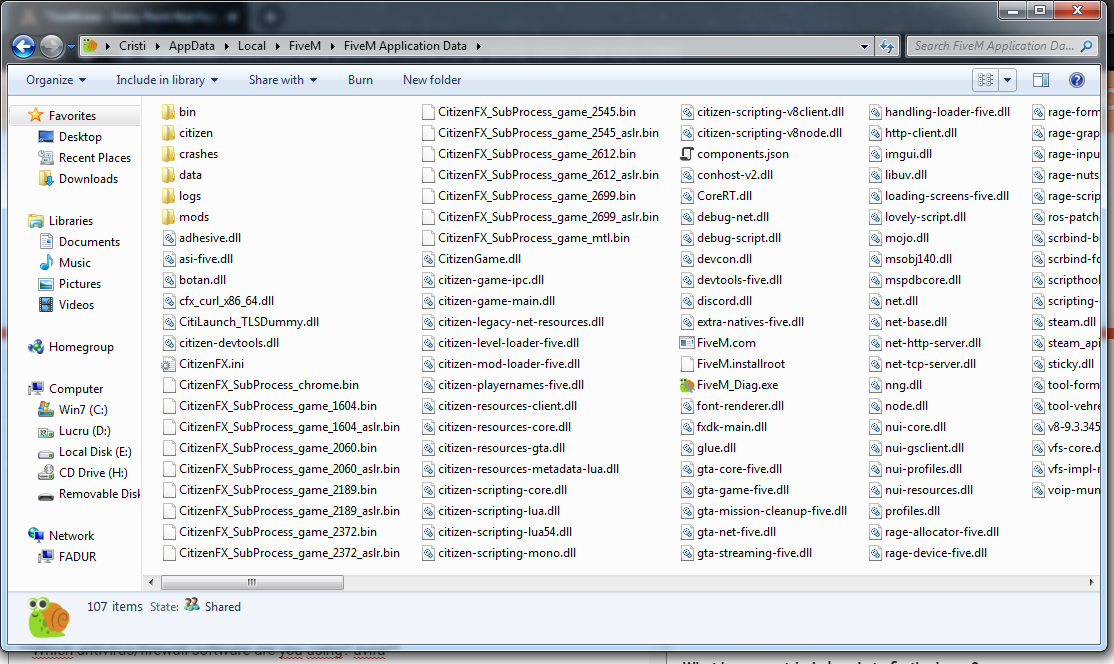Open the Win7 (C:) drive
The width and height of the screenshot is (1114, 664).
[x=83, y=410]
